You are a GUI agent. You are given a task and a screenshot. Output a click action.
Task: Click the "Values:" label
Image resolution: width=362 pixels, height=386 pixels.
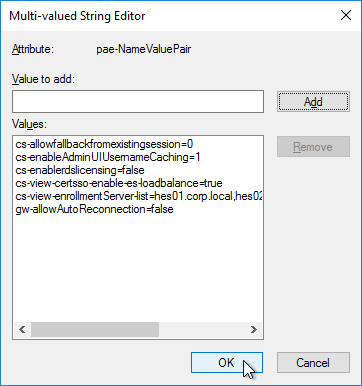[29, 124]
